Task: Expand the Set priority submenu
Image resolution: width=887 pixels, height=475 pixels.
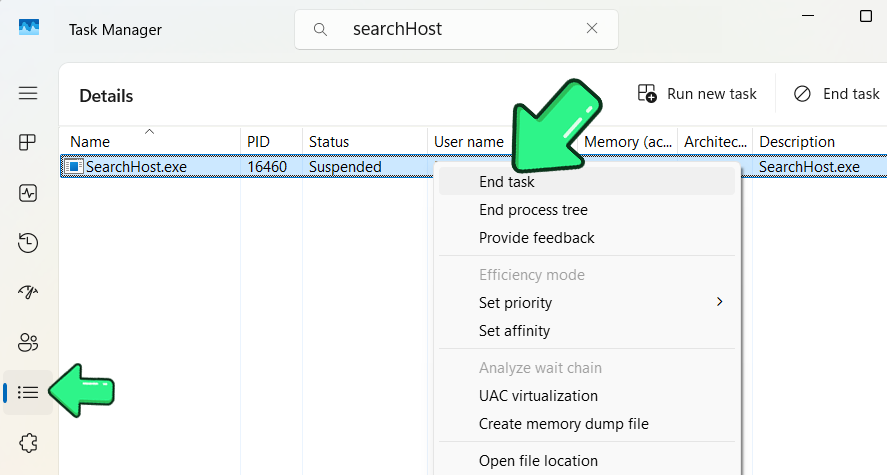Action: [587, 303]
